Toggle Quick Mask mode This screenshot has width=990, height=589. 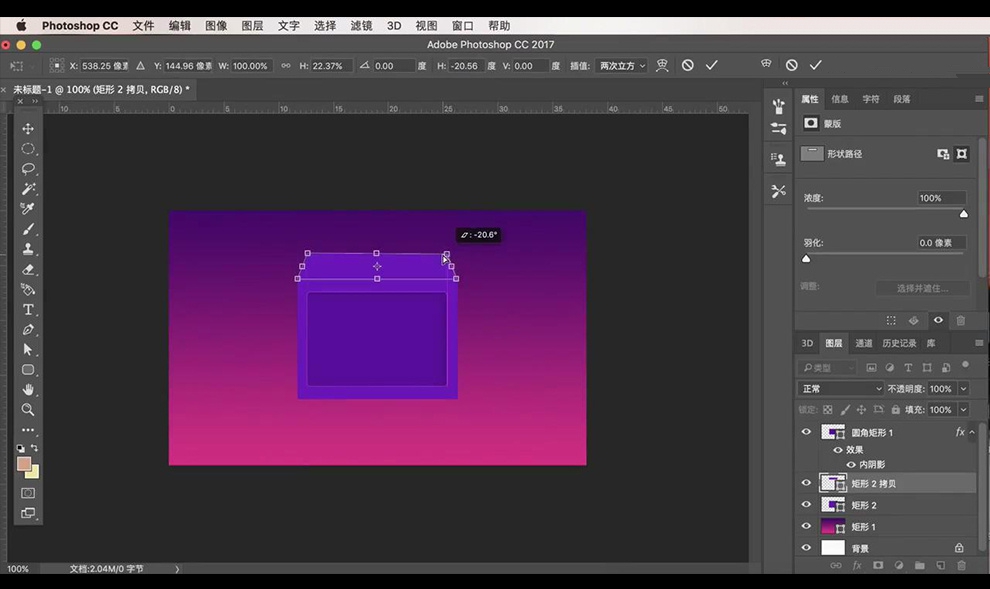(x=28, y=493)
